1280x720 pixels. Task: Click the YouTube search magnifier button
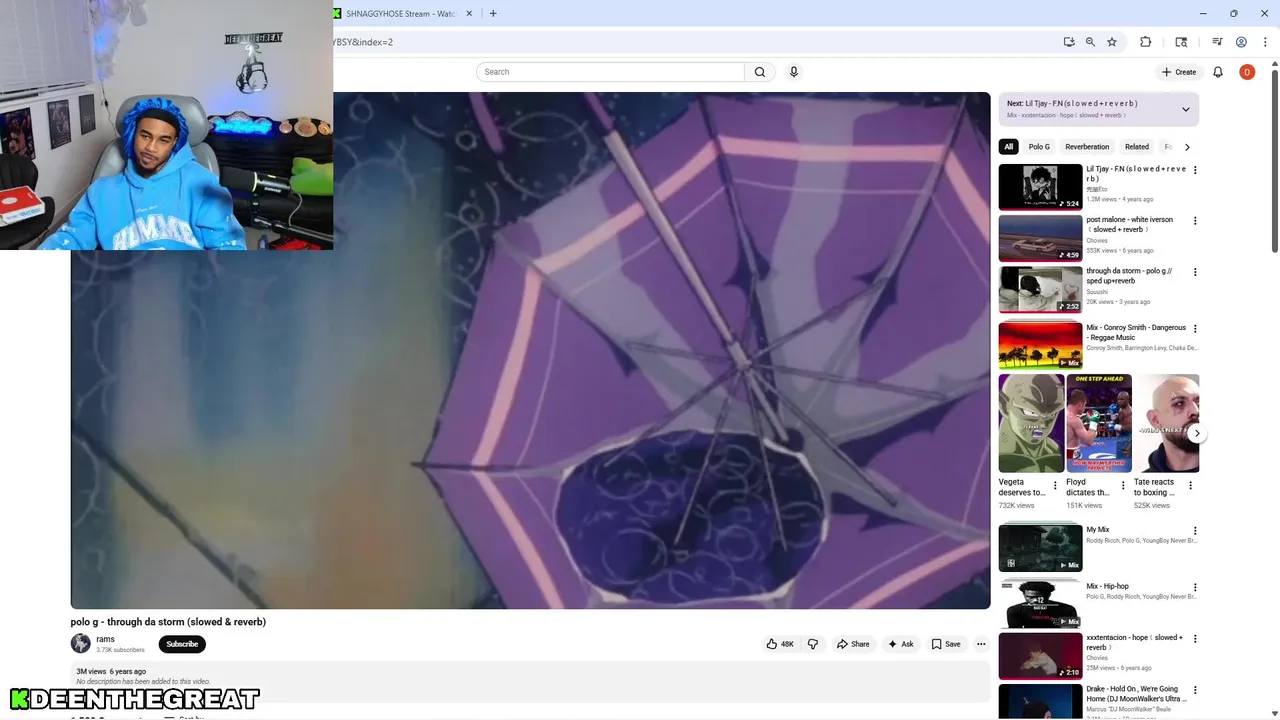click(x=760, y=72)
